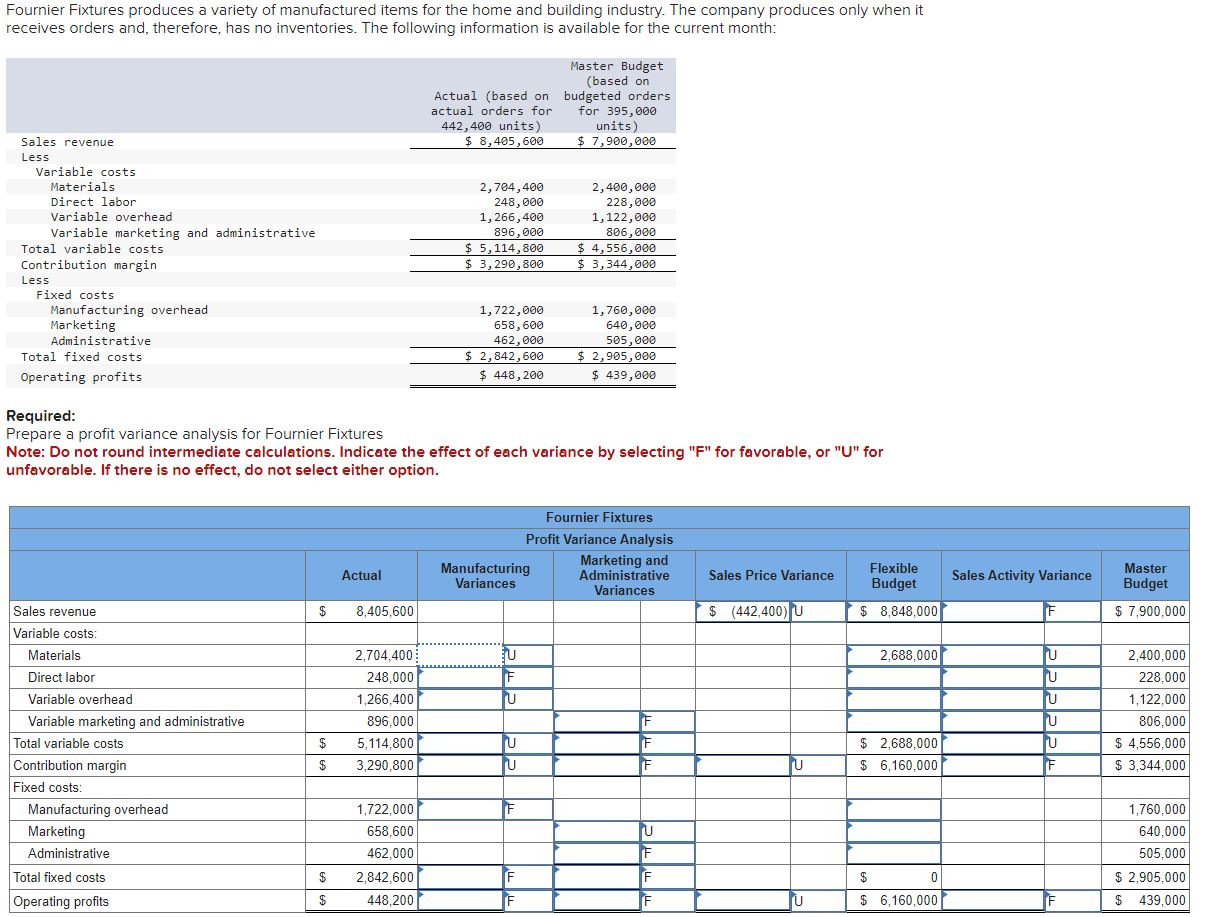The height and width of the screenshot is (917, 1219).
Task: Click Operating profits flexible budget $6,160,000
Action: 894,901
